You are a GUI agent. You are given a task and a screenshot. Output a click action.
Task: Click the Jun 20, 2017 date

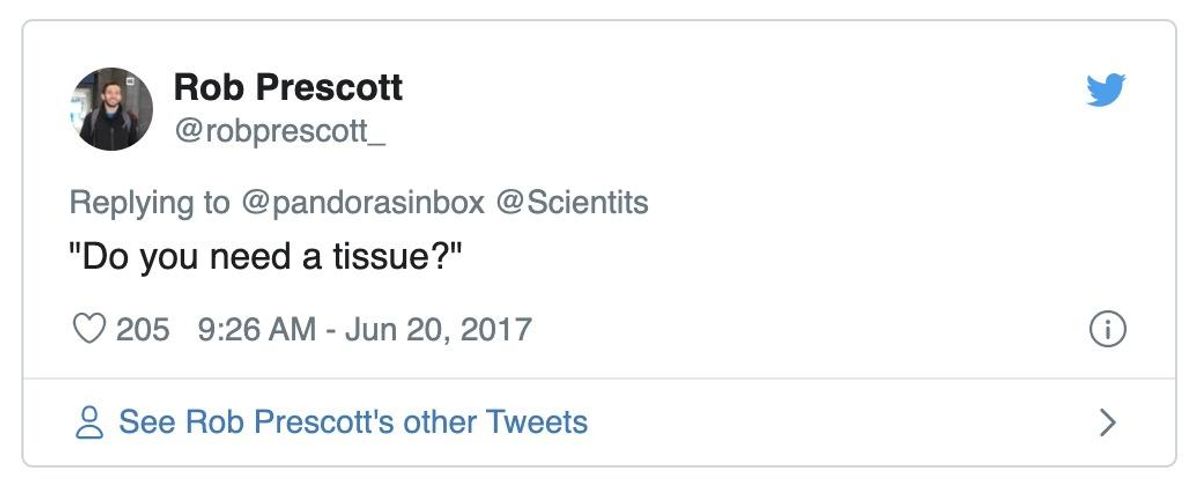pyautogui.click(x=439, y=328)
